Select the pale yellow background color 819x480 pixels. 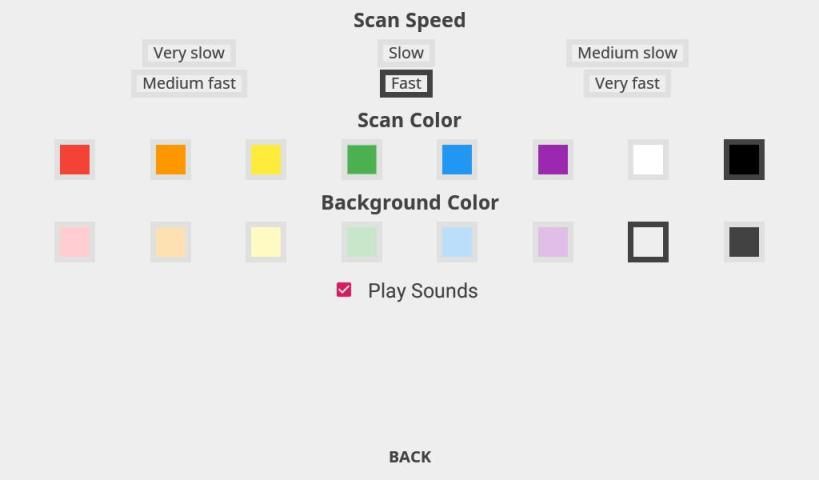(266, 242)
